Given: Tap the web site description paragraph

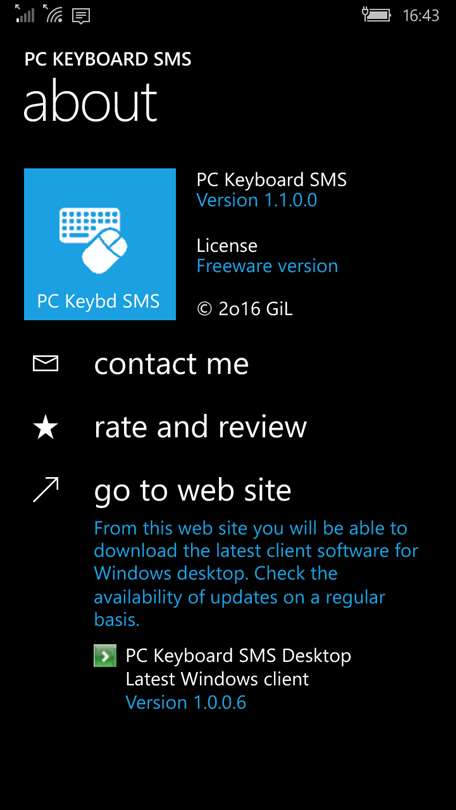Looking at the screenshot, I should tap(256, 574).
